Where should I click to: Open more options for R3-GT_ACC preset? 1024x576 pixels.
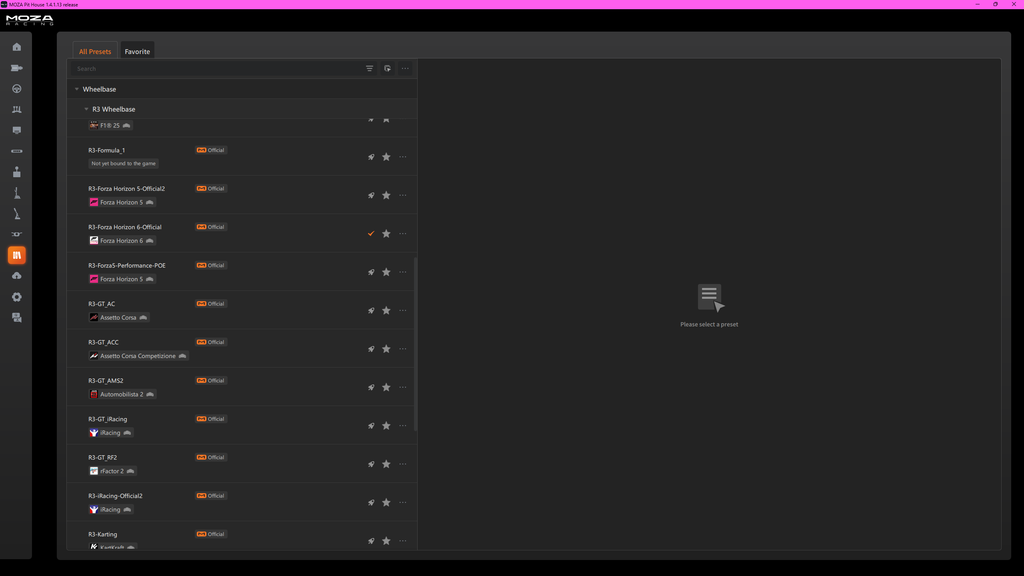tap(403, 349)
